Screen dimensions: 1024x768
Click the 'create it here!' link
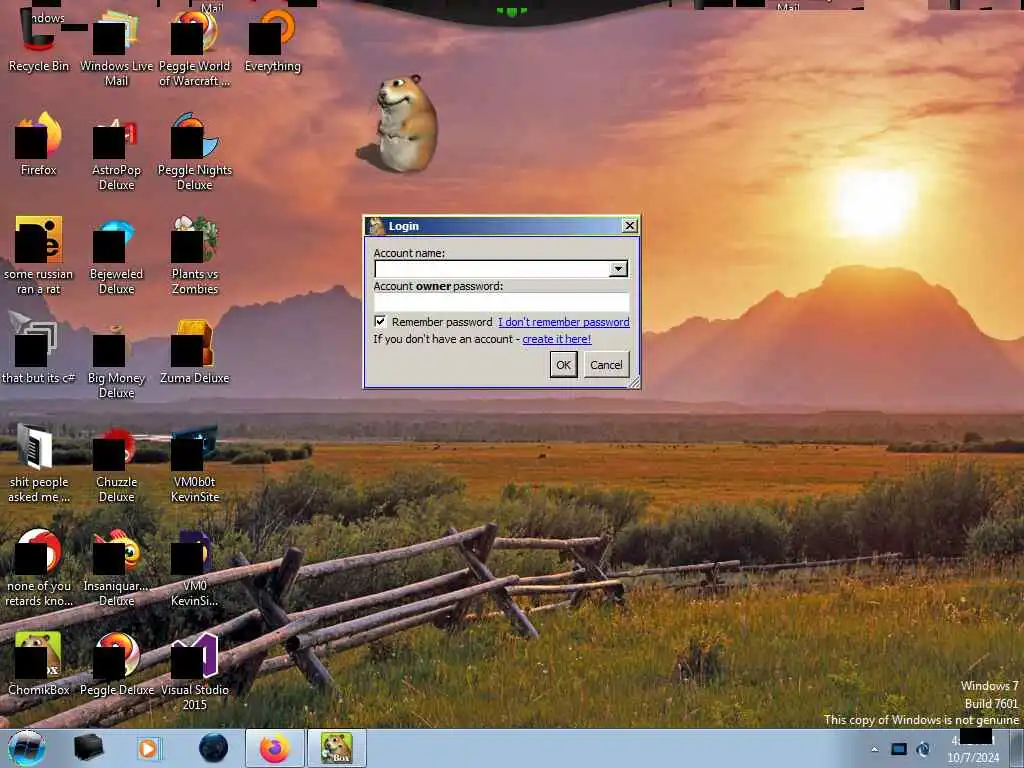[x=556, y=339]
